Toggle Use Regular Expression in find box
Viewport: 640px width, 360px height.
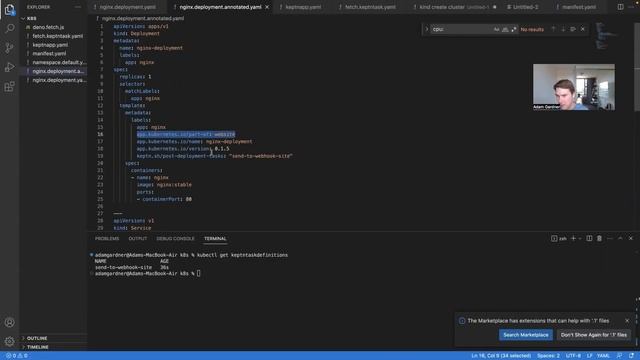513,29
